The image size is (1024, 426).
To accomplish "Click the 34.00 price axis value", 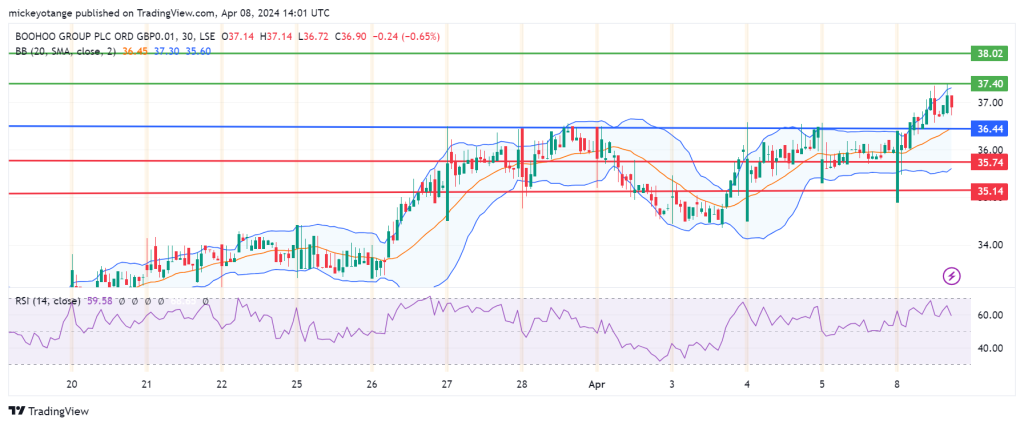I will coord(990,245).
